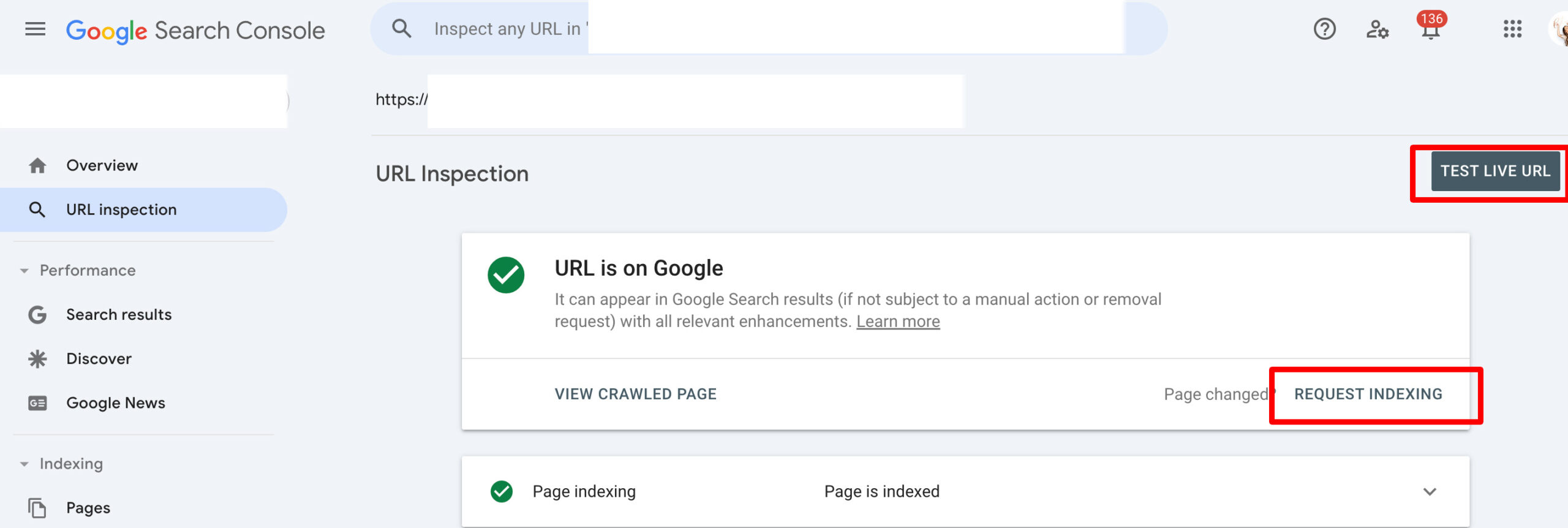Click the search magnifier icon in URL bar
1568x528 pixels.
pos(402,29)
